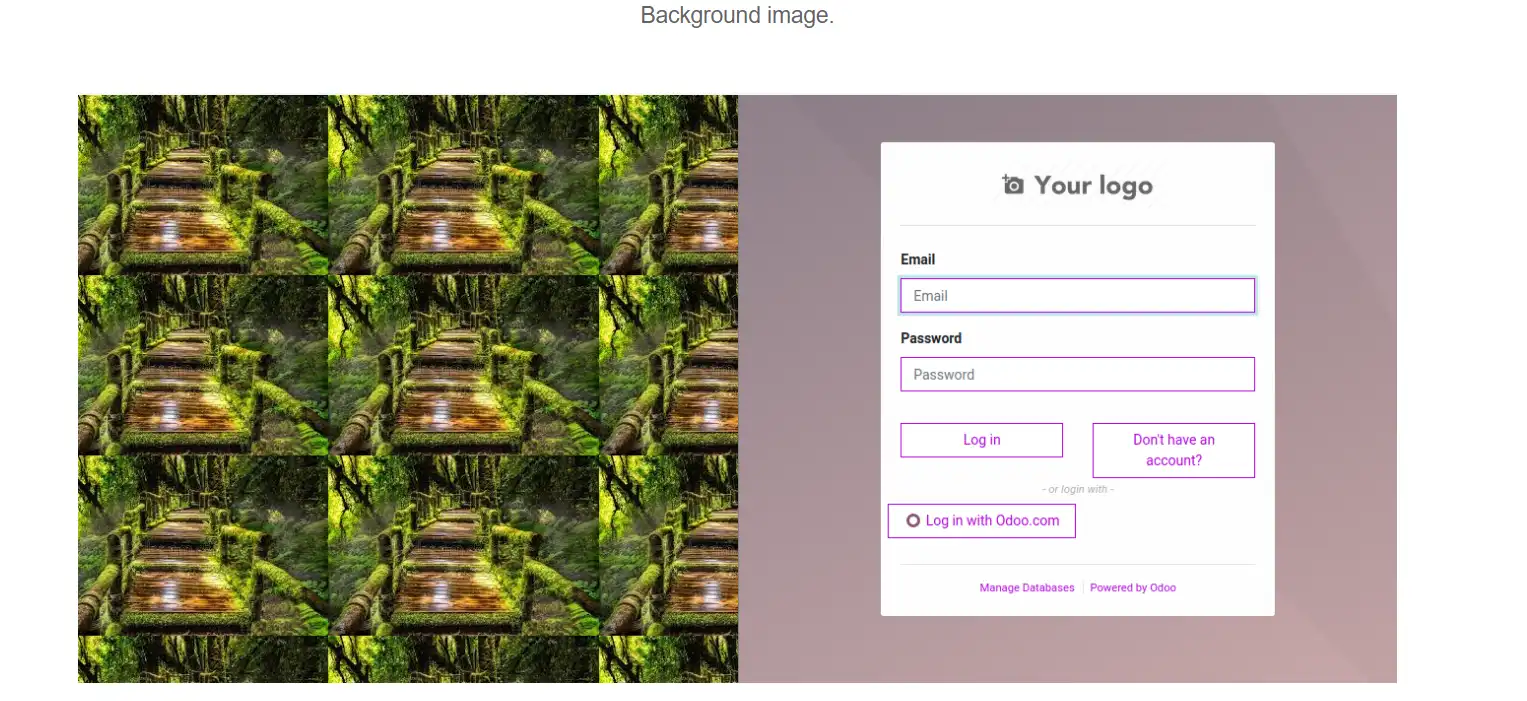Viewport: 1527px width, 701px height.
Task: Select the top-left forest background tile
Action: click(200, 183)
